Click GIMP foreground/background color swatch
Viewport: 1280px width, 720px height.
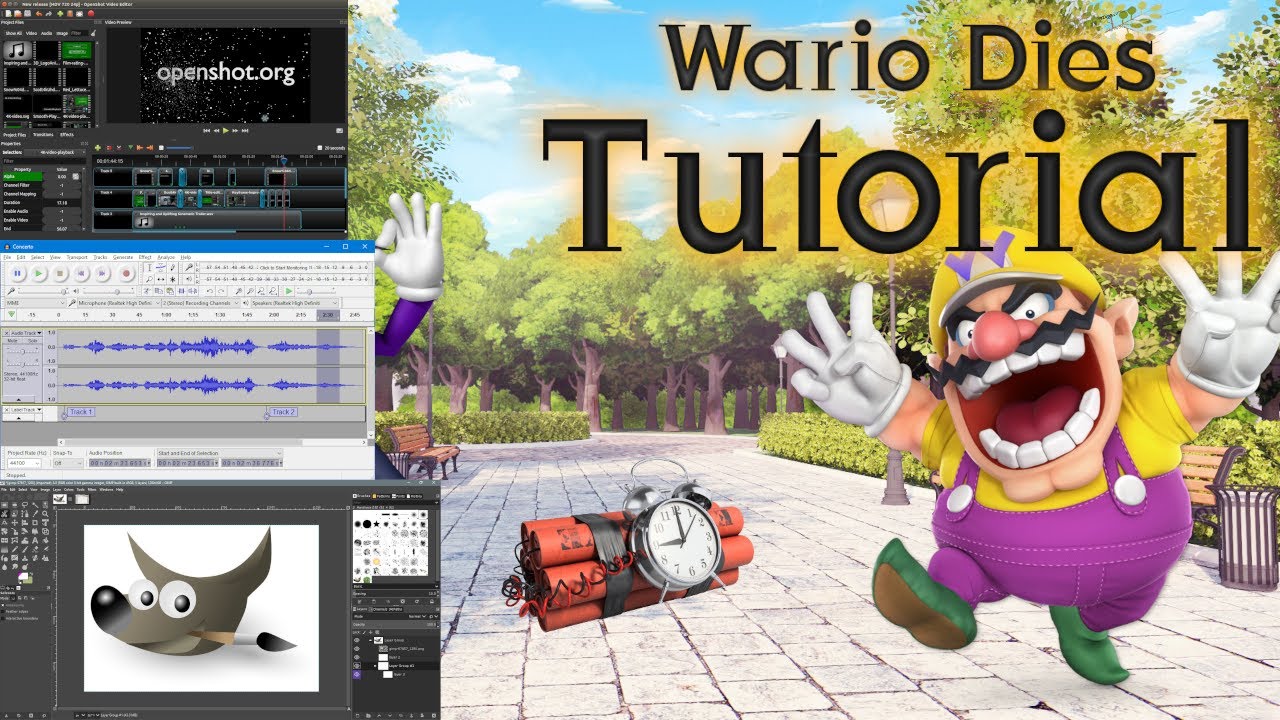[25, 578]
